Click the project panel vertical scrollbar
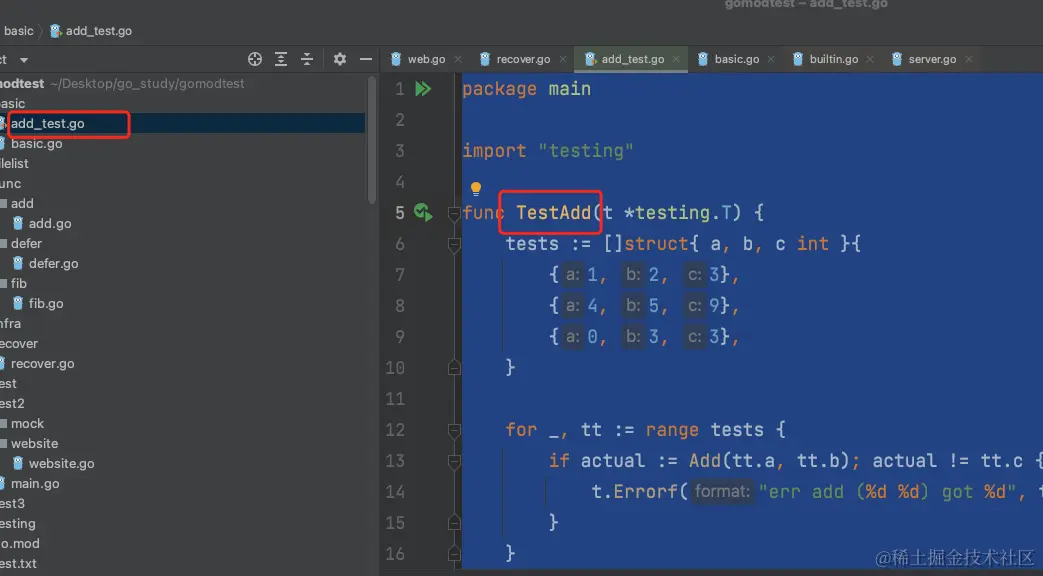The image size is (1043, 576). (x=372, y=140)
